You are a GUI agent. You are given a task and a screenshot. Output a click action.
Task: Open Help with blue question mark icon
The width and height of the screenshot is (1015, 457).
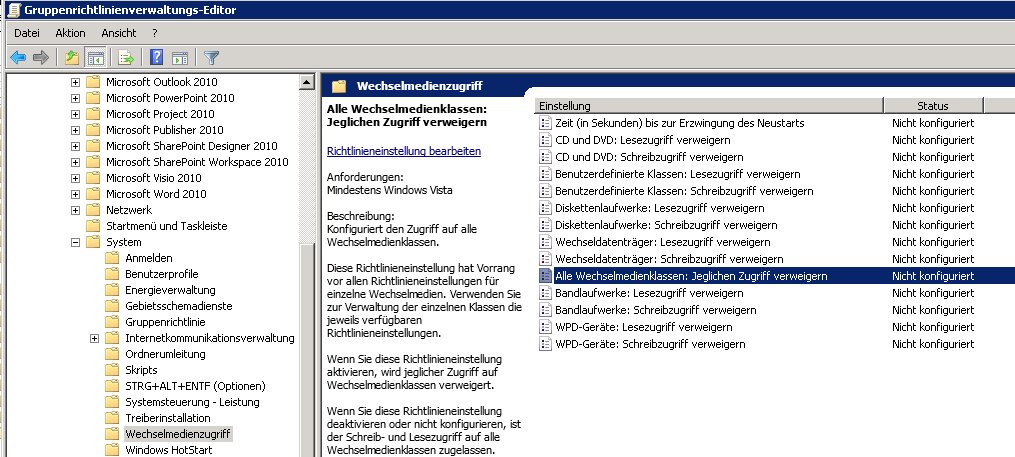pyautogui.click(x=157, y=57)
